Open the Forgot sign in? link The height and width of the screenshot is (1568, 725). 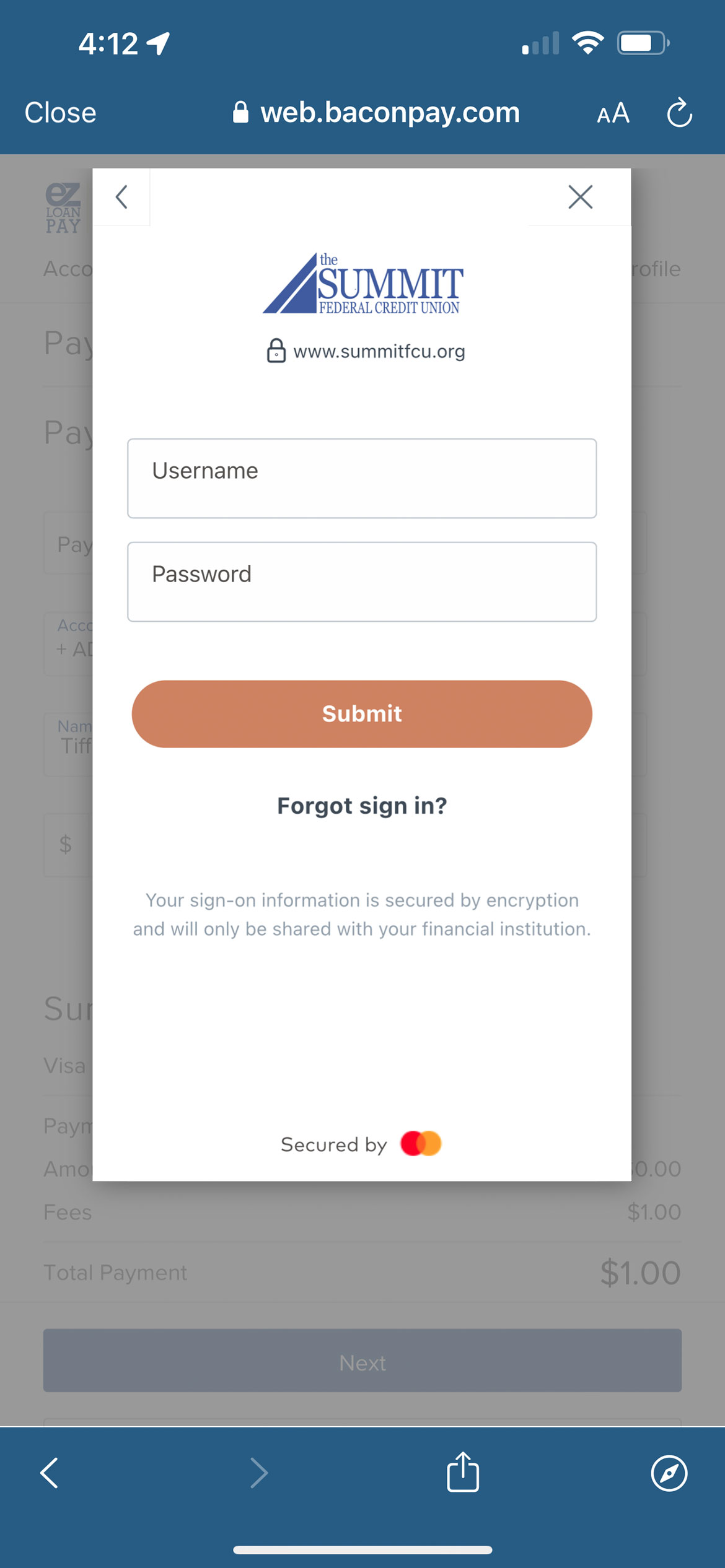pyautogui.click(x=362, y=806)
